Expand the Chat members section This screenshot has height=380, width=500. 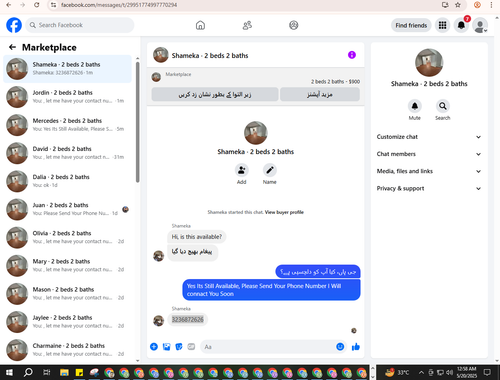click(x=429, y=154)
